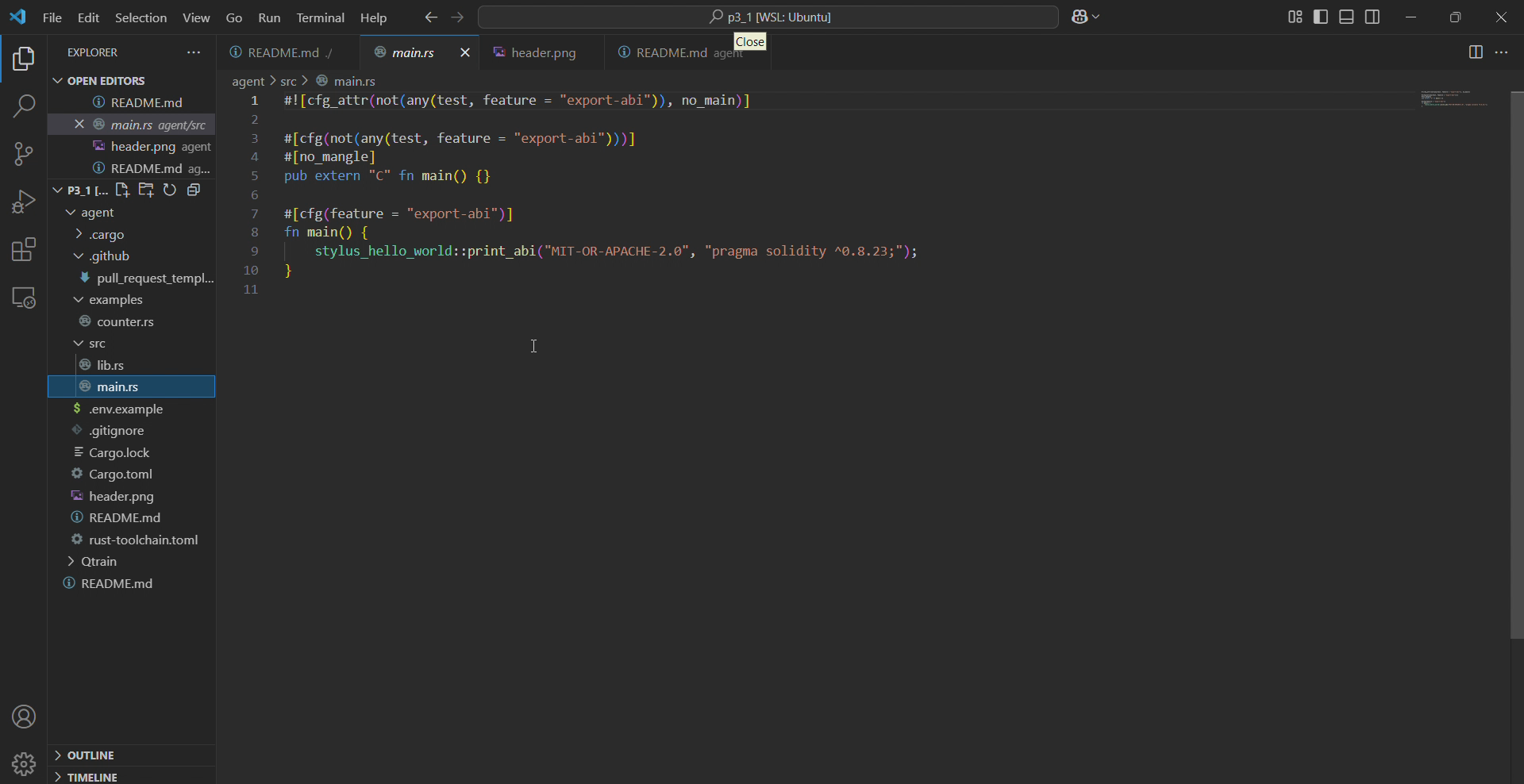This screenshot has height=784, width=1524.
Task: Refresh the explorer tree
Action: click(170, 190)
